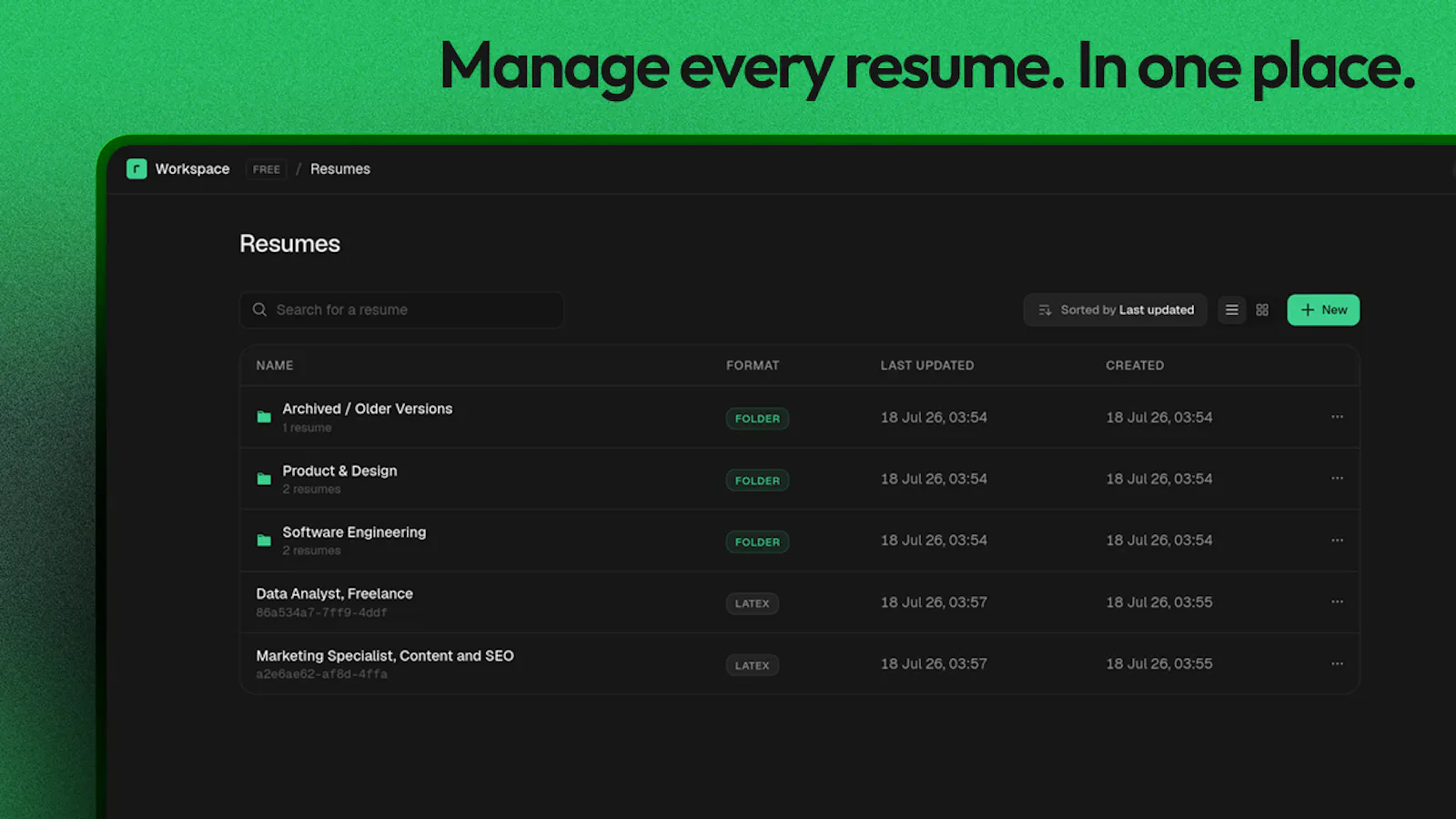Open more options for Archived / Older Versions

pos(1337,417)
